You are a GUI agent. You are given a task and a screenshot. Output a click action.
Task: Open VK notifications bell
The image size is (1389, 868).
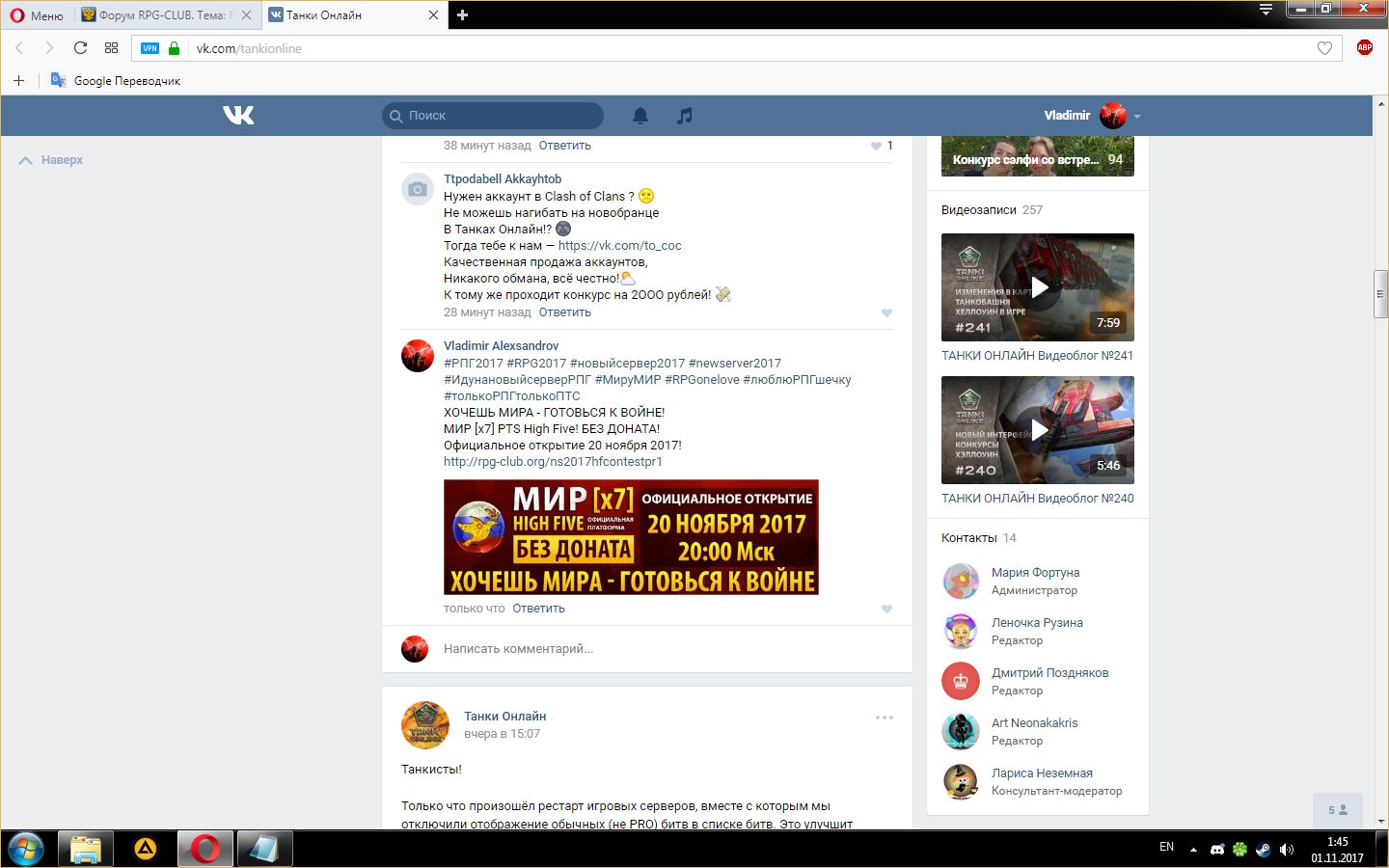640,116
